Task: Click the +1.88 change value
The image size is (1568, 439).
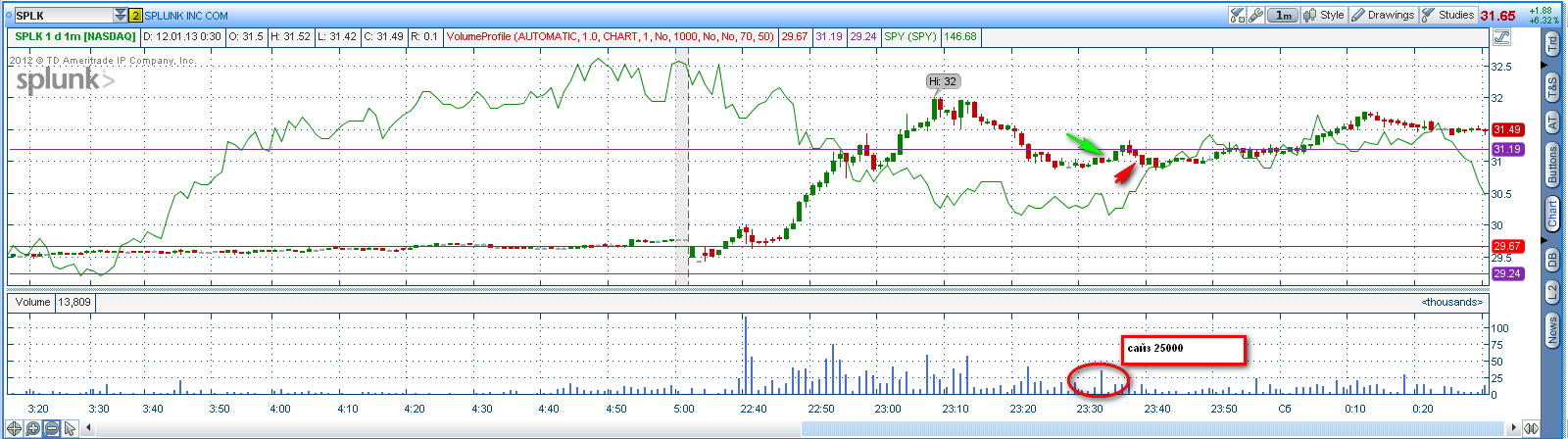Action: 1541,11
